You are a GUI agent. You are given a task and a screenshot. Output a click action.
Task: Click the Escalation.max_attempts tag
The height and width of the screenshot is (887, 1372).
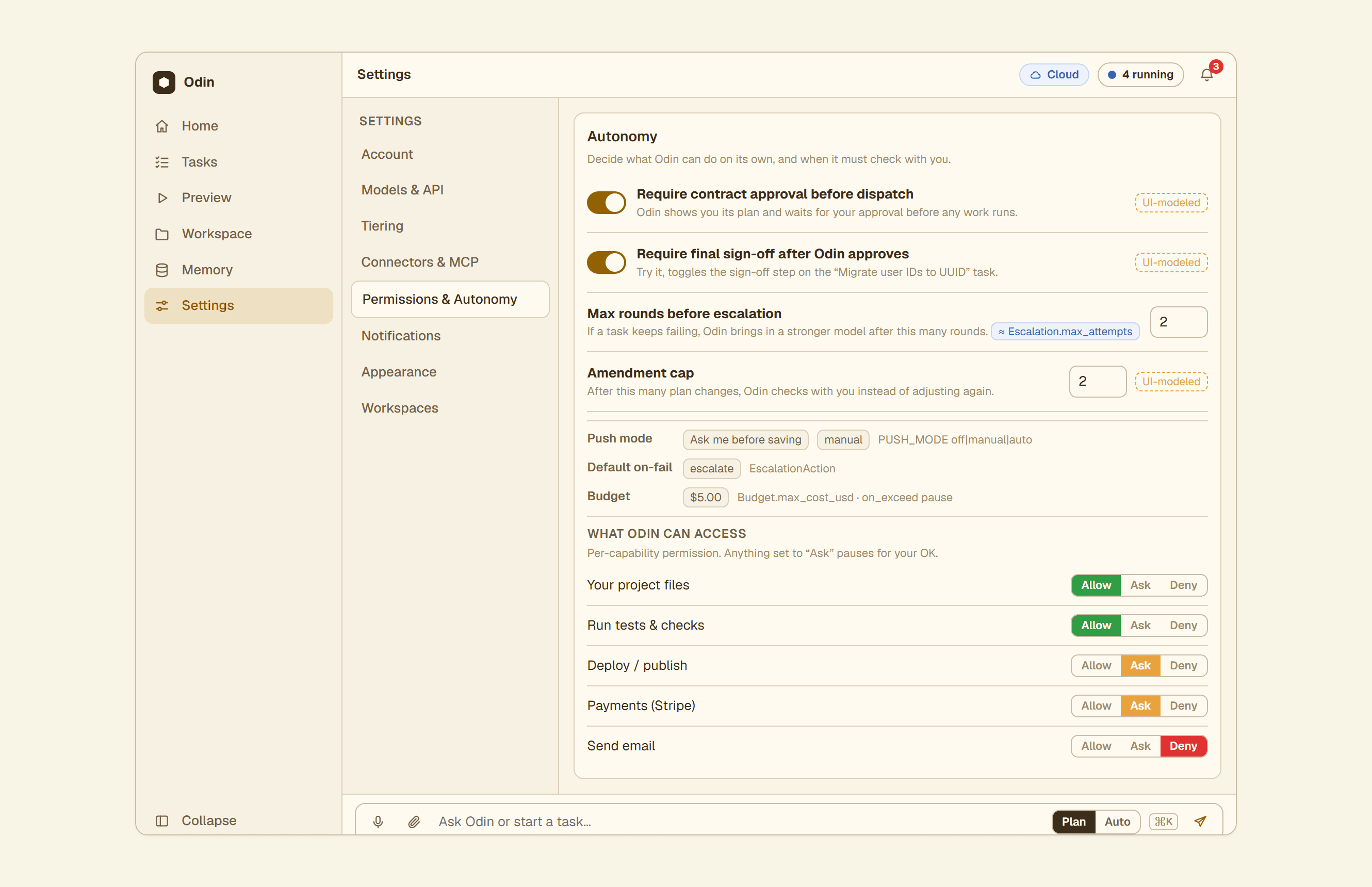[x=1065, y=332]
